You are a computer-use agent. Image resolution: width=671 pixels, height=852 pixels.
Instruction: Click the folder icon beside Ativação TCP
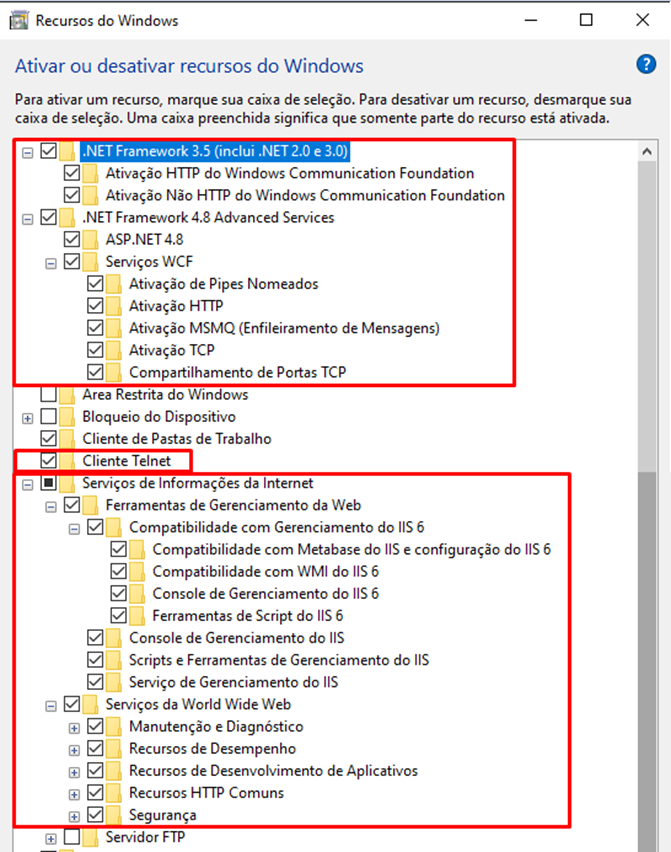click(114, 350)
